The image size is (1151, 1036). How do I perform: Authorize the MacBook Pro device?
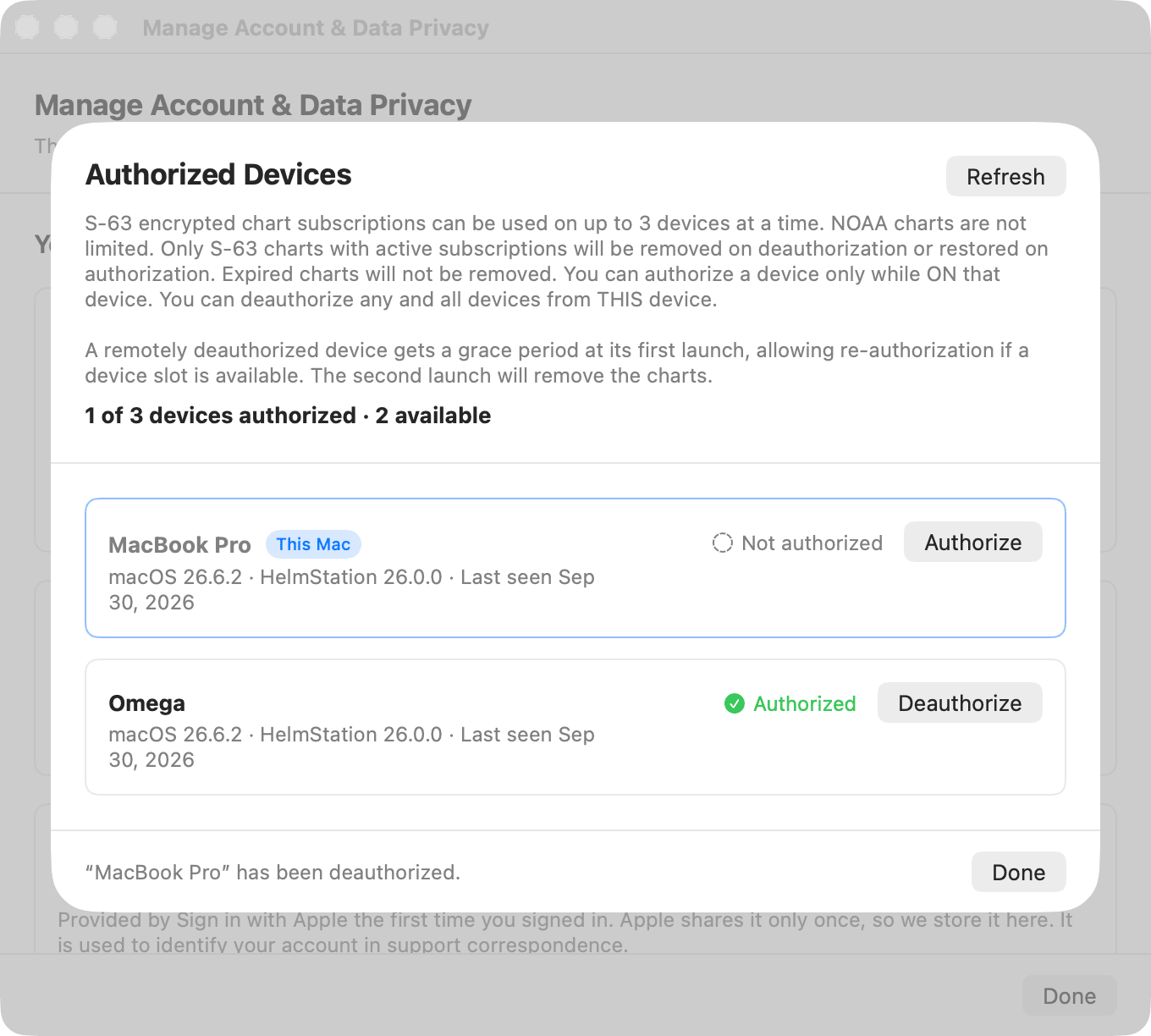(972, 542)
